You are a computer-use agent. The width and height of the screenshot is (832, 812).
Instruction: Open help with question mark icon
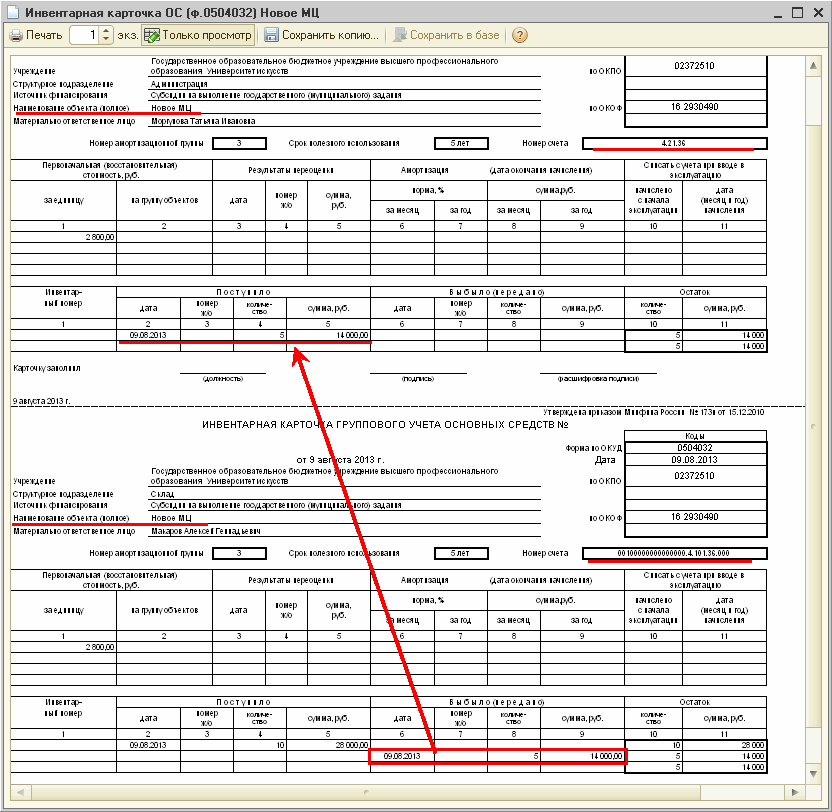coord(519,36)
